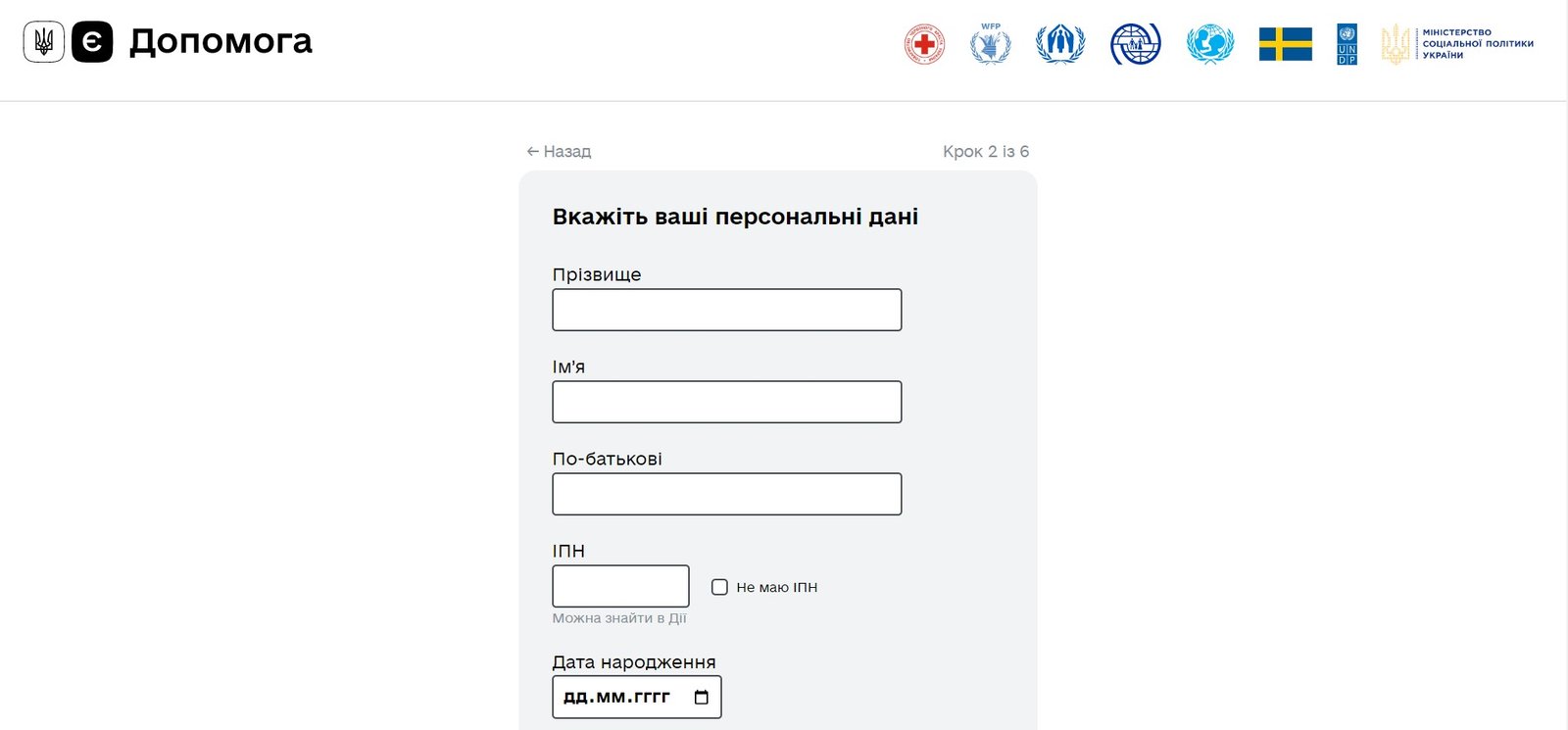Click the дд.мм.гггг date field
1568x730 pixels.
click(617, 698)
